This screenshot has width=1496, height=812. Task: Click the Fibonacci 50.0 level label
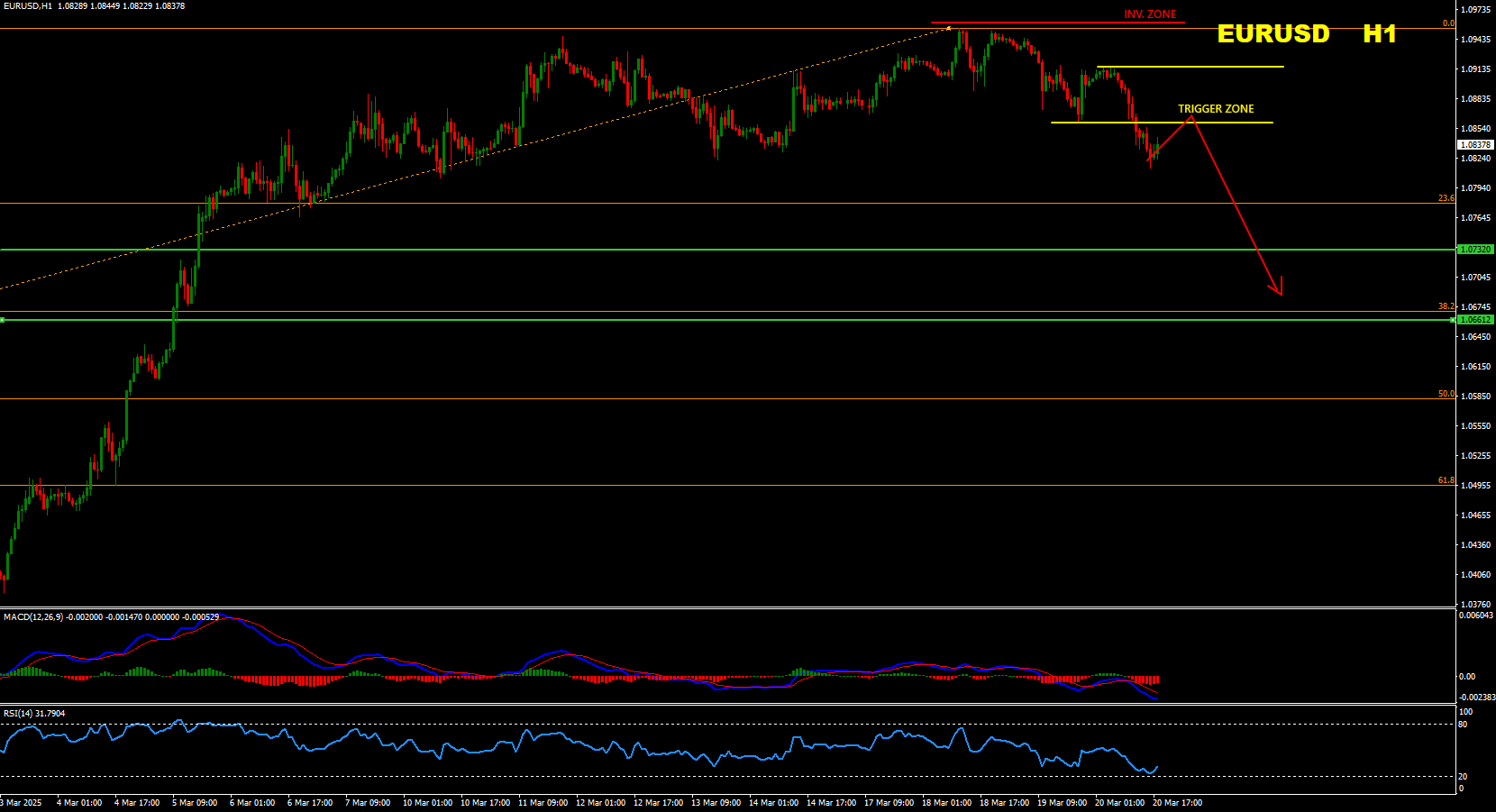(x=1446, y=394)
